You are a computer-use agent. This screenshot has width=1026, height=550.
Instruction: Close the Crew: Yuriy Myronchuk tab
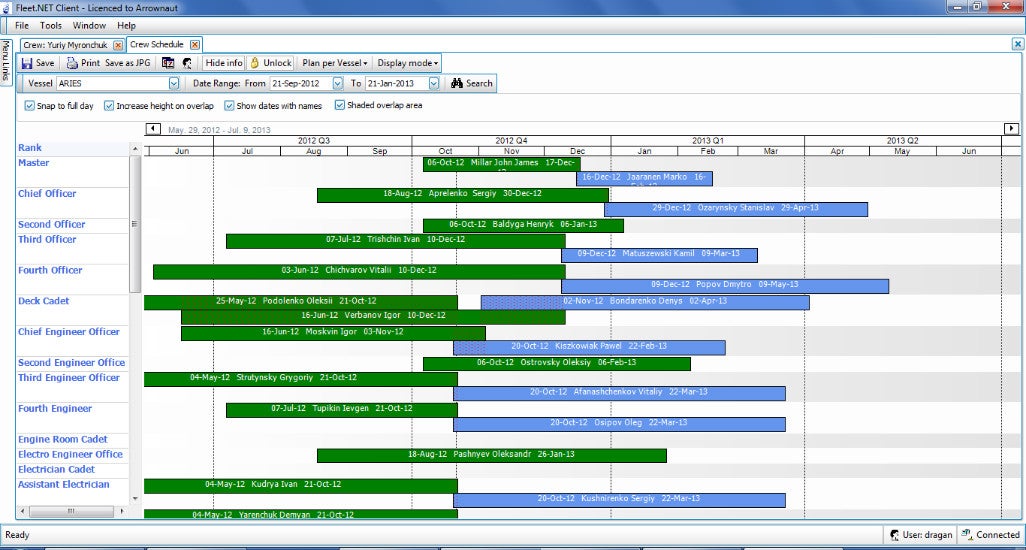[118, 45]
